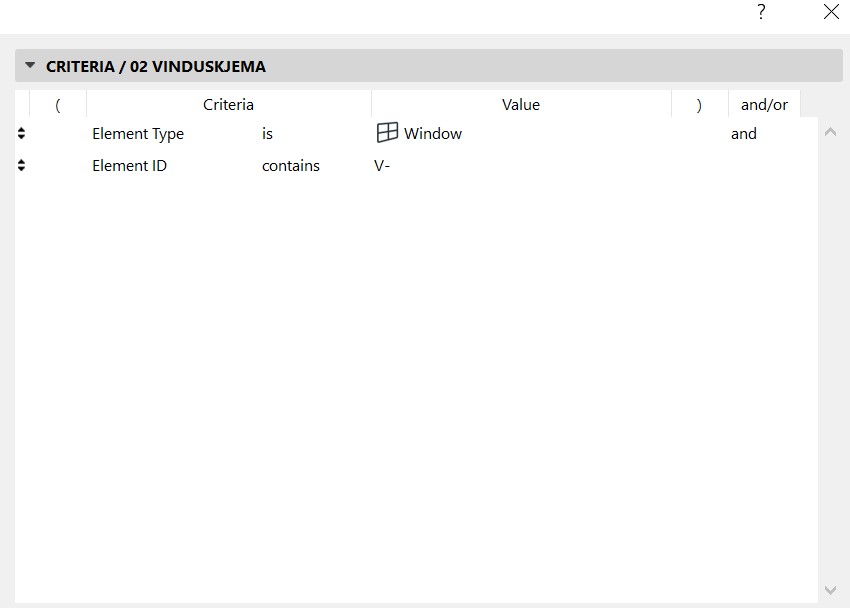Click the closing parenthesis column header
This screenshot has width=850, height=608.
click(699, 105)
